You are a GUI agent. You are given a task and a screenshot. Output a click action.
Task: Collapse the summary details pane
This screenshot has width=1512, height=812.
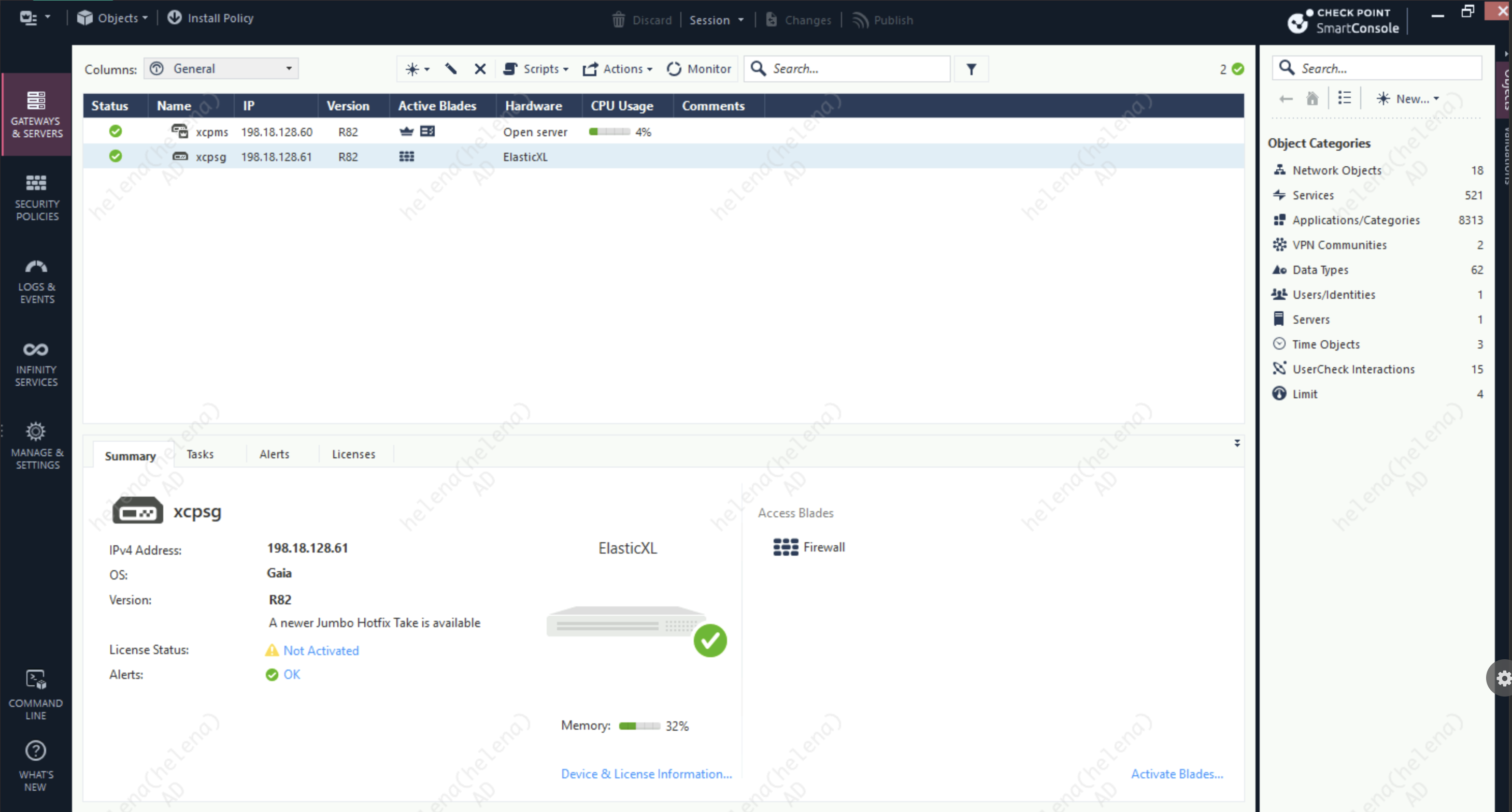point(1237,443)
